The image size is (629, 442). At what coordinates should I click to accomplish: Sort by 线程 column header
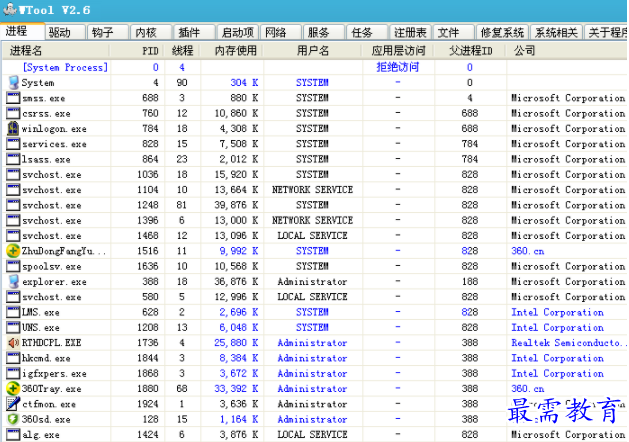click(x=183, y=51)
